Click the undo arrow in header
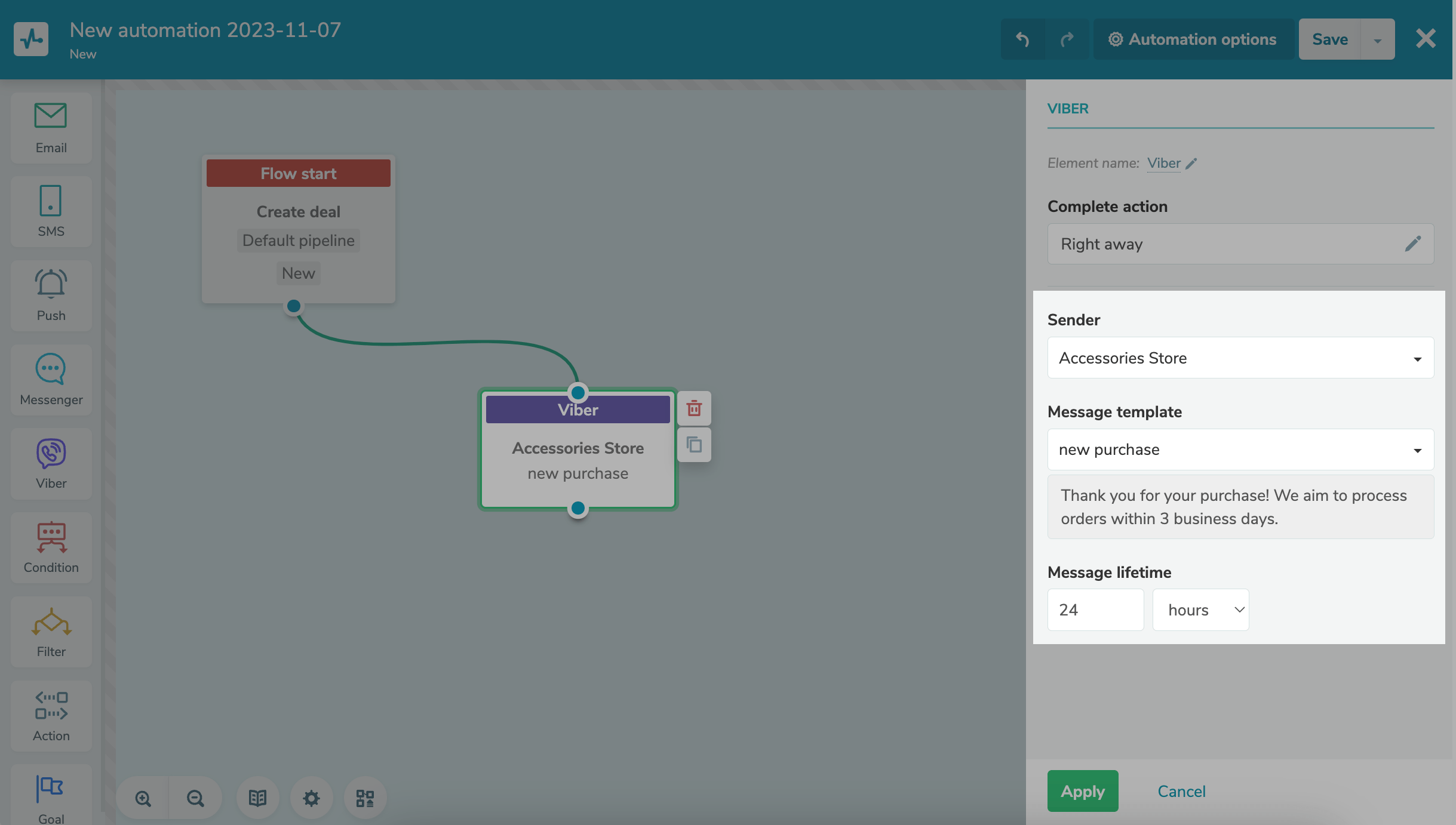 (x=1022, y=39)
